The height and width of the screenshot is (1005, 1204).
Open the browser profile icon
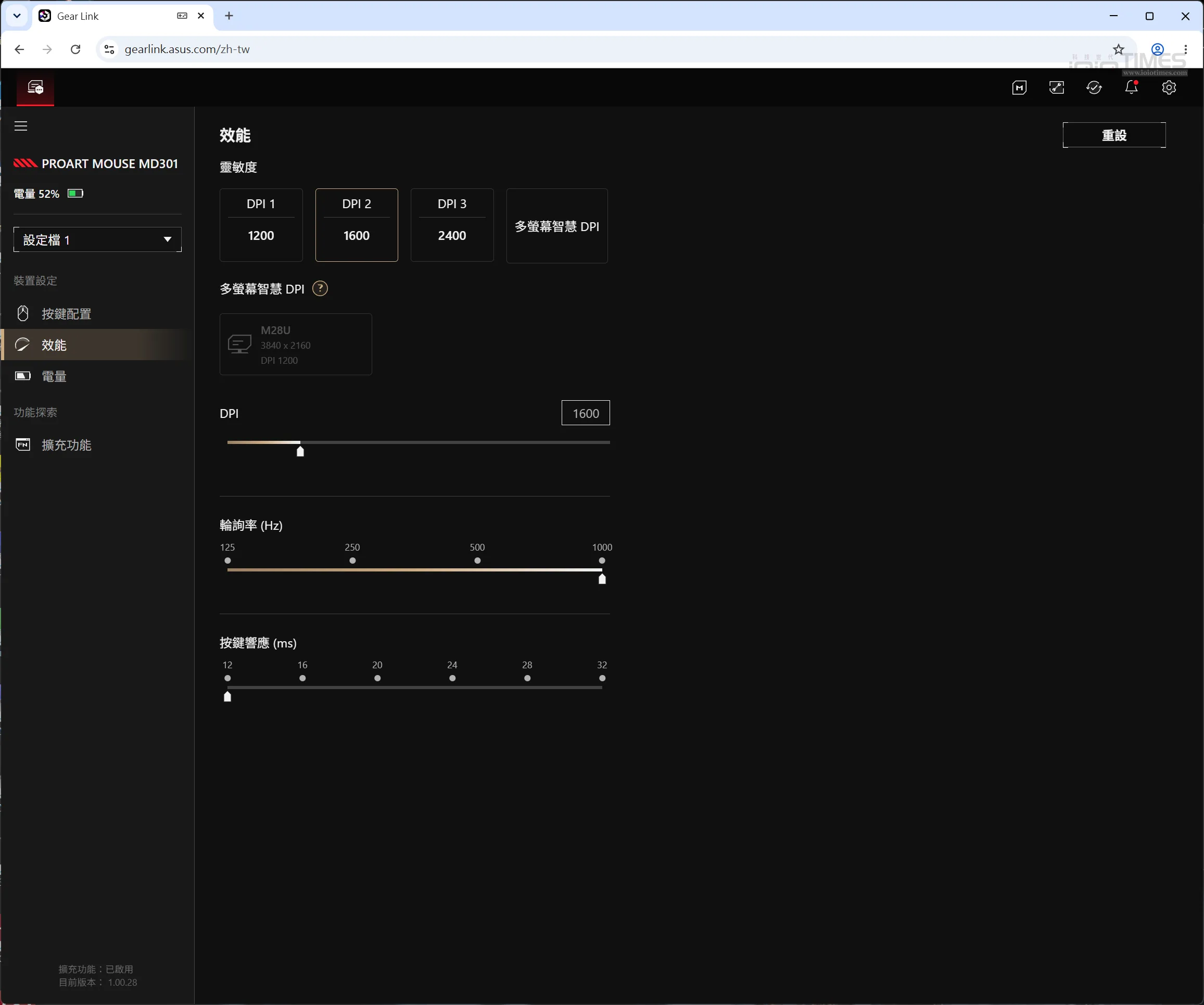click(x=1158, y=49)
